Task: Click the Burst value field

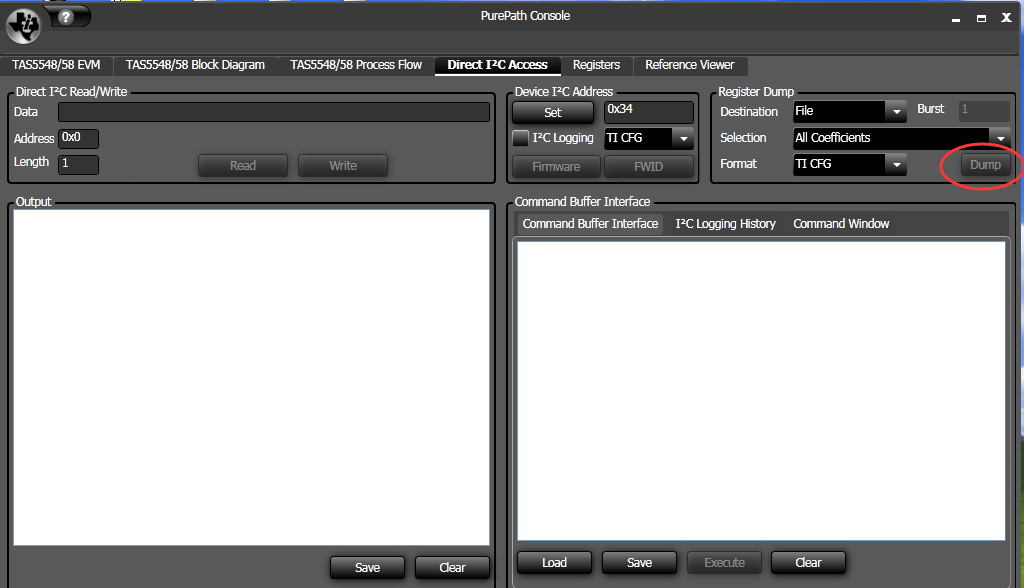Action: point(984,111)
